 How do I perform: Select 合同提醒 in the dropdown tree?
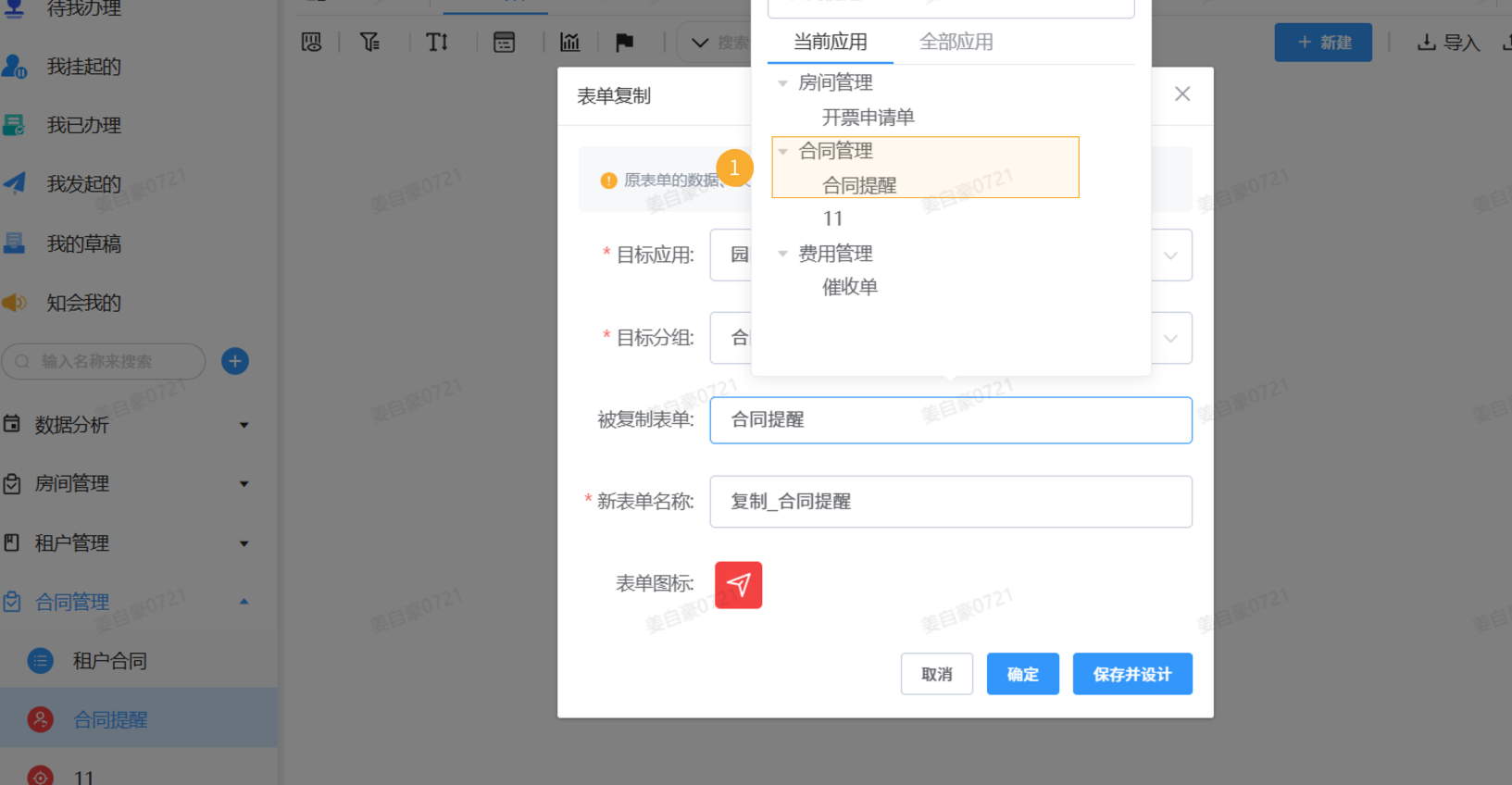[859, 185]
